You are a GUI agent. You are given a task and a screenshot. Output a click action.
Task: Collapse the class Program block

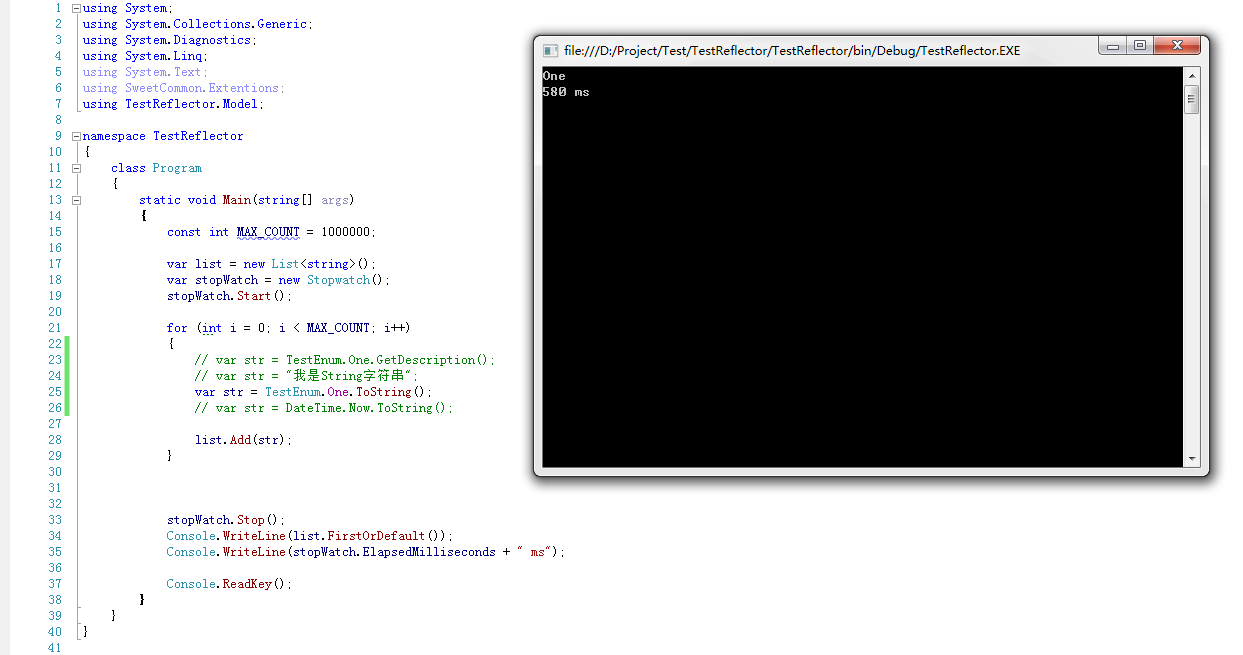pos(76,168)
